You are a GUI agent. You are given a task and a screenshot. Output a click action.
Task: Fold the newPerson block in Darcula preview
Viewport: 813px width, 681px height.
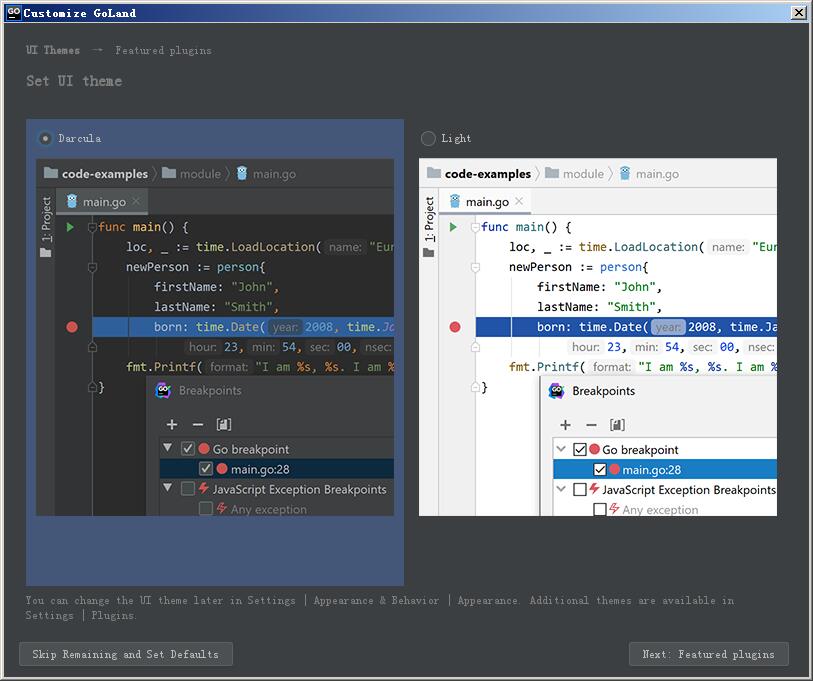pyautogui.click(x=92, y=267)
